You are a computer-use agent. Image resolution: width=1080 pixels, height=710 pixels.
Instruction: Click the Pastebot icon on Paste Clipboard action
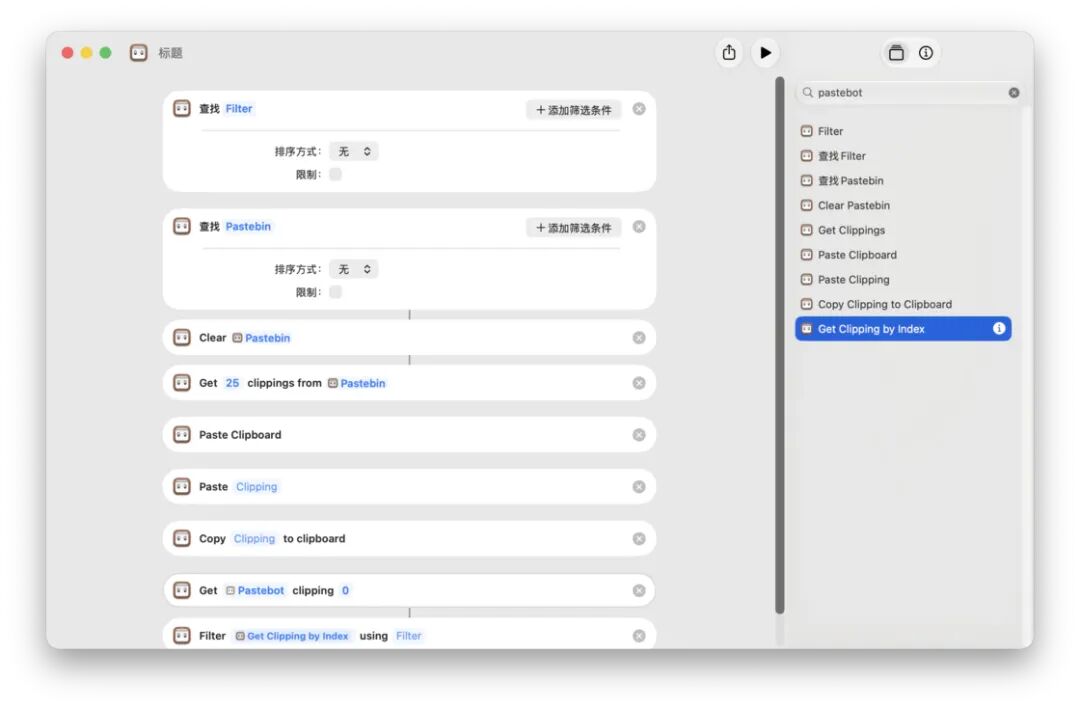182,435
